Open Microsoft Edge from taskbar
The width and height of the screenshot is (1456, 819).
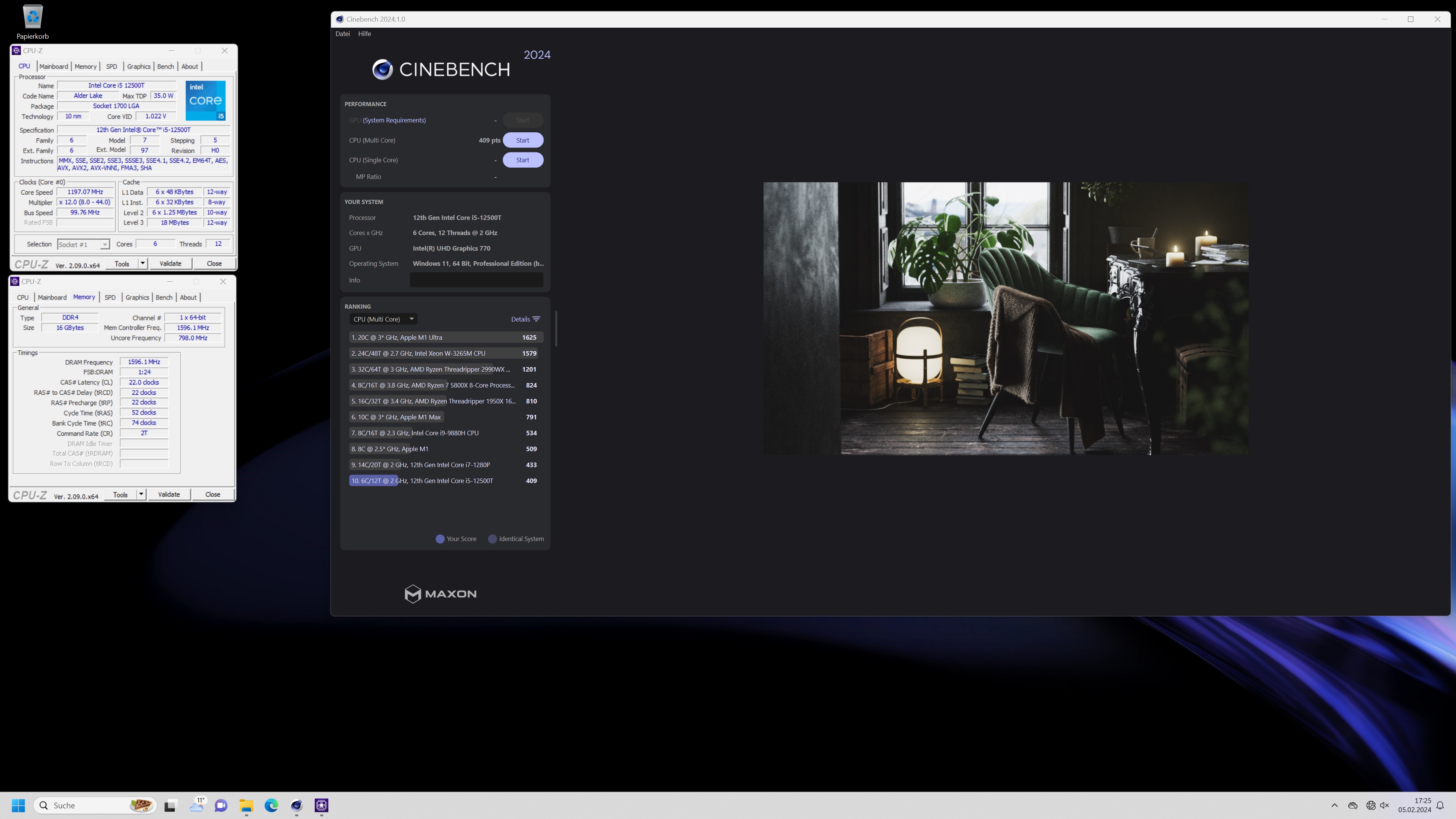(x=271, y=805)
